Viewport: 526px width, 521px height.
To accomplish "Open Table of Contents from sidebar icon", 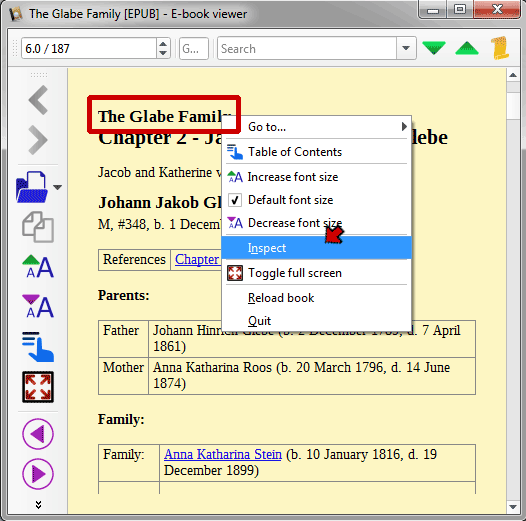I will 38,347.
